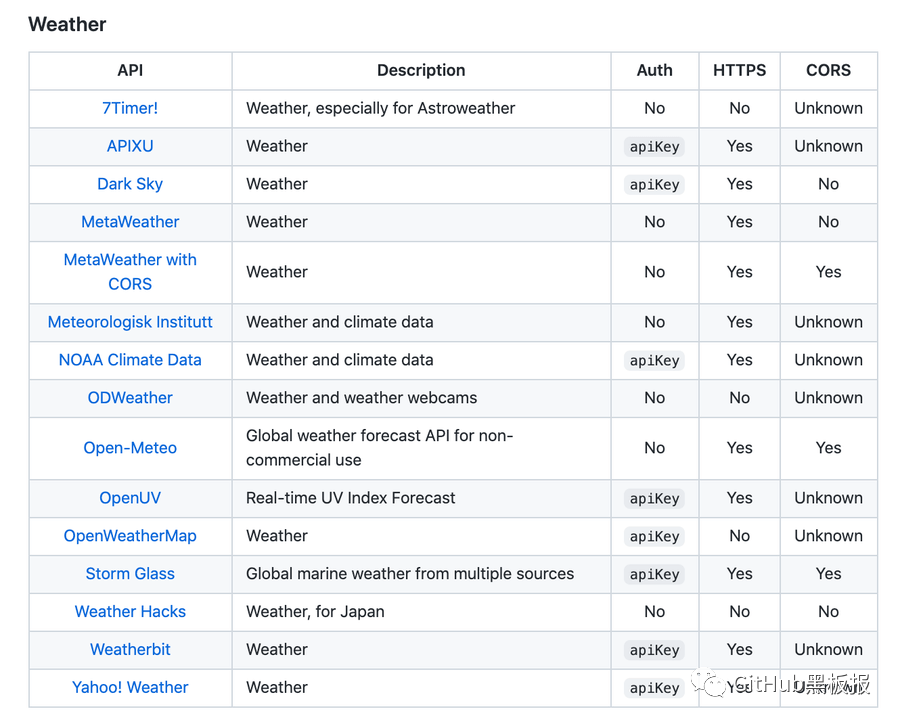The width and height of the screenshot is (900, 724).
Task: Click the CORS column header
Action: (828, 70)
